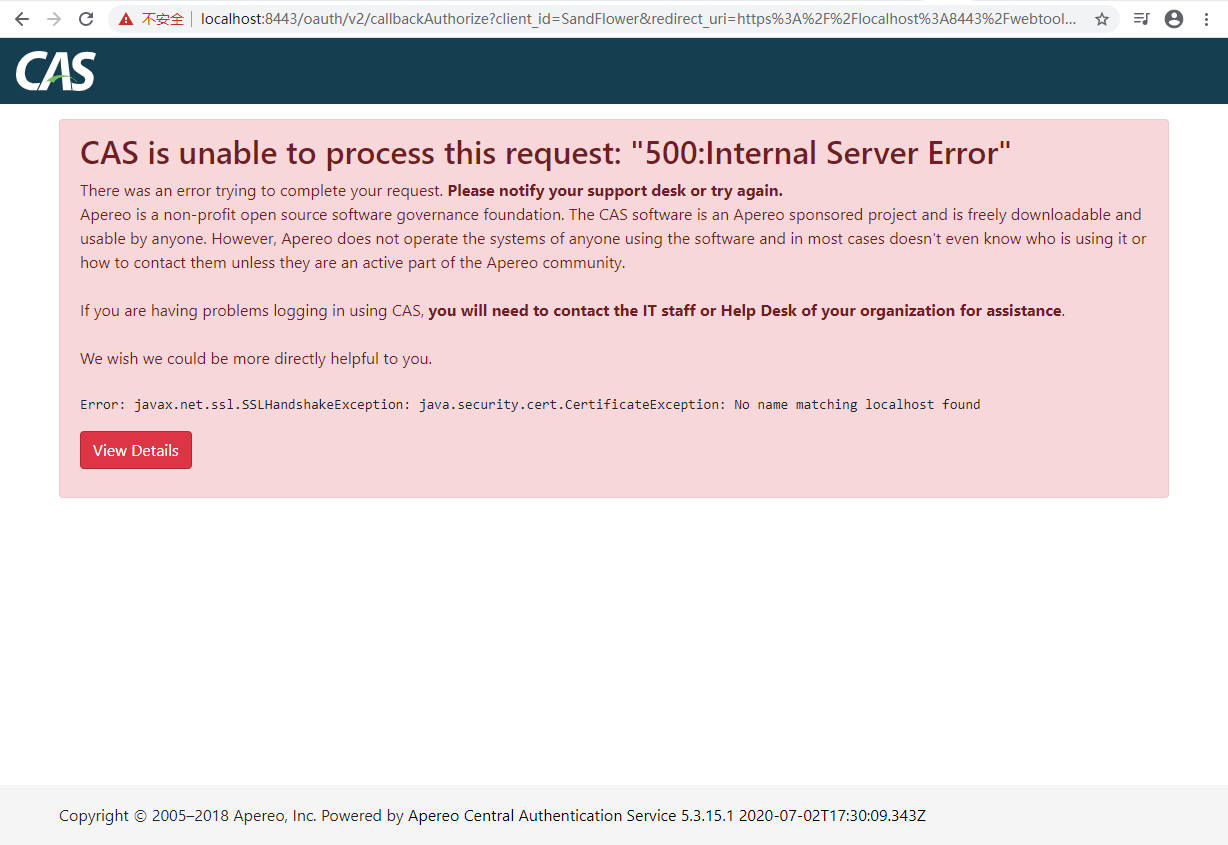1228x845 pixels.
Task: Click the View Details button
Action: tap(136, 450)
